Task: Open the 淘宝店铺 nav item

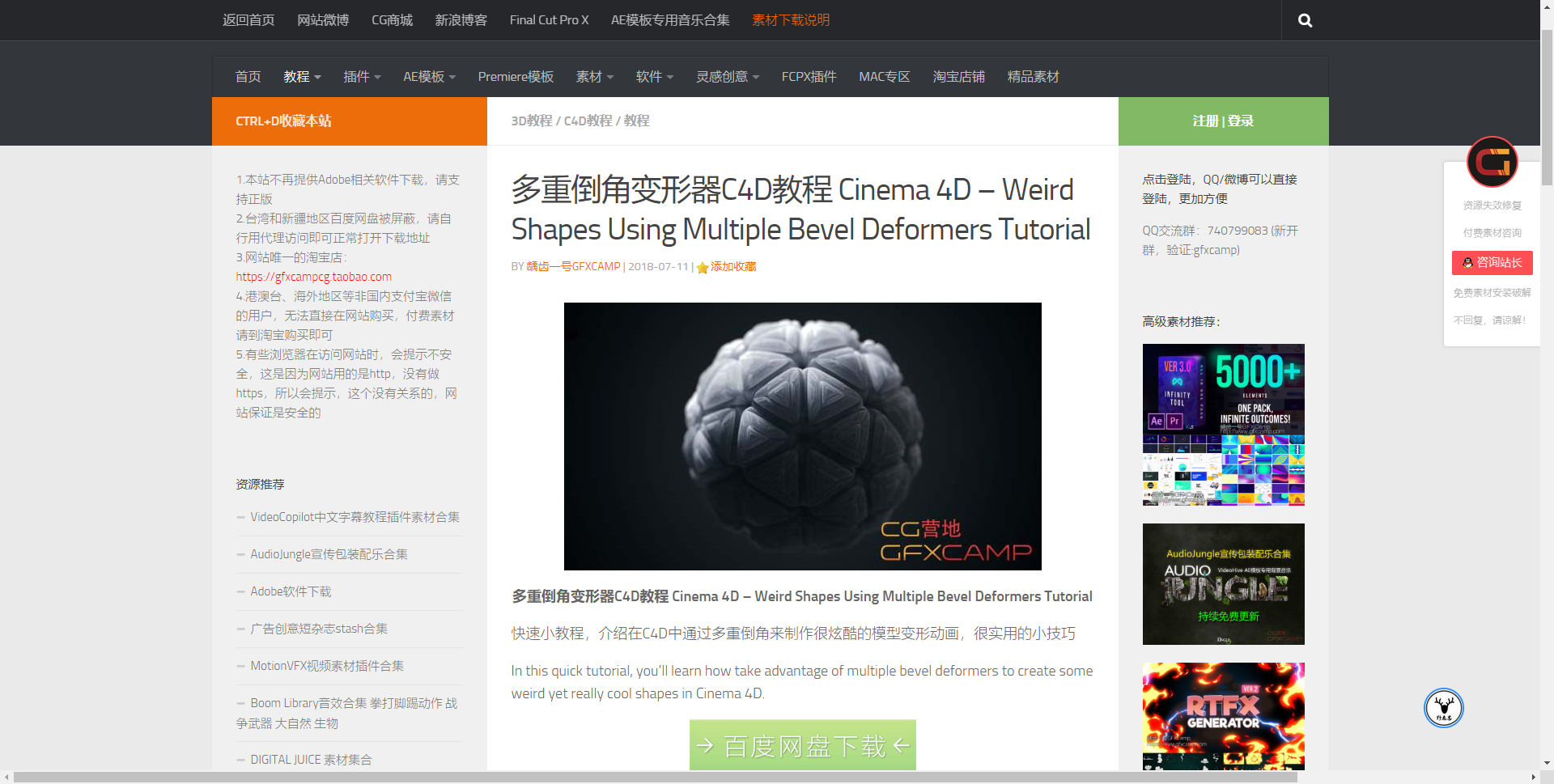Action: point(958,77)
